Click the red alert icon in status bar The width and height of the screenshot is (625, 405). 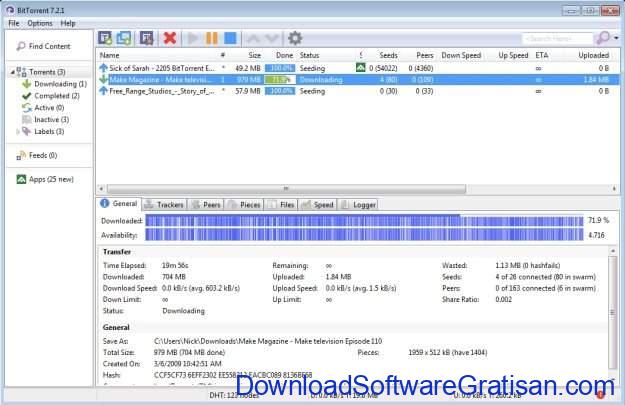[x=600, y=395]
